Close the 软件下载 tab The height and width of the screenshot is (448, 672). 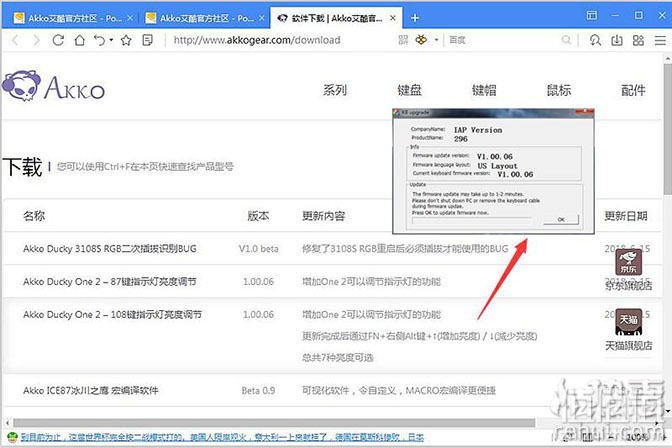393,18
